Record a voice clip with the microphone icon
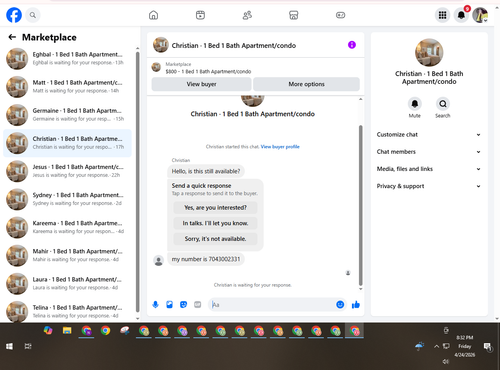 [x=155, y=304]
